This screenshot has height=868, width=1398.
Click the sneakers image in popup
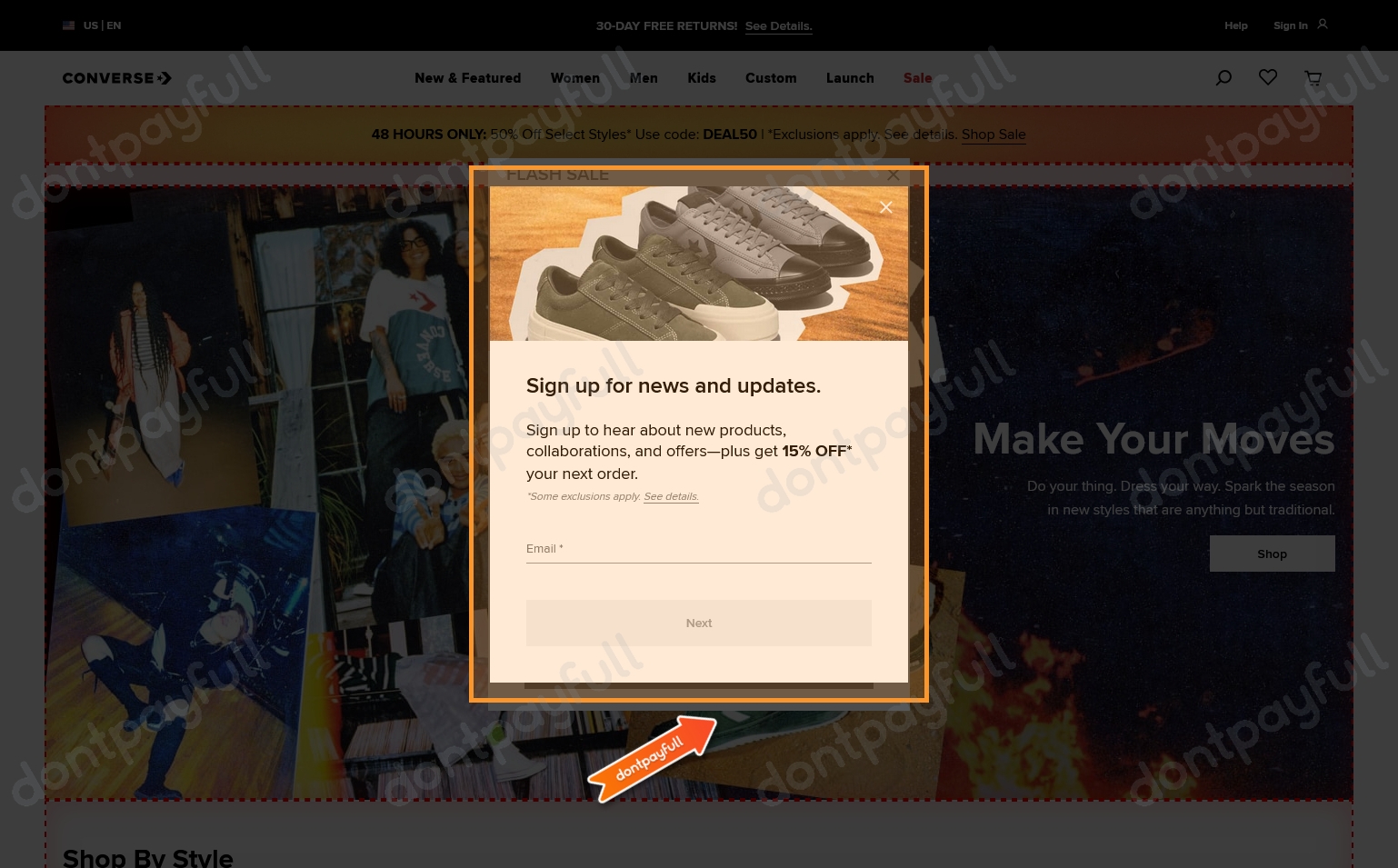(699, 264)
